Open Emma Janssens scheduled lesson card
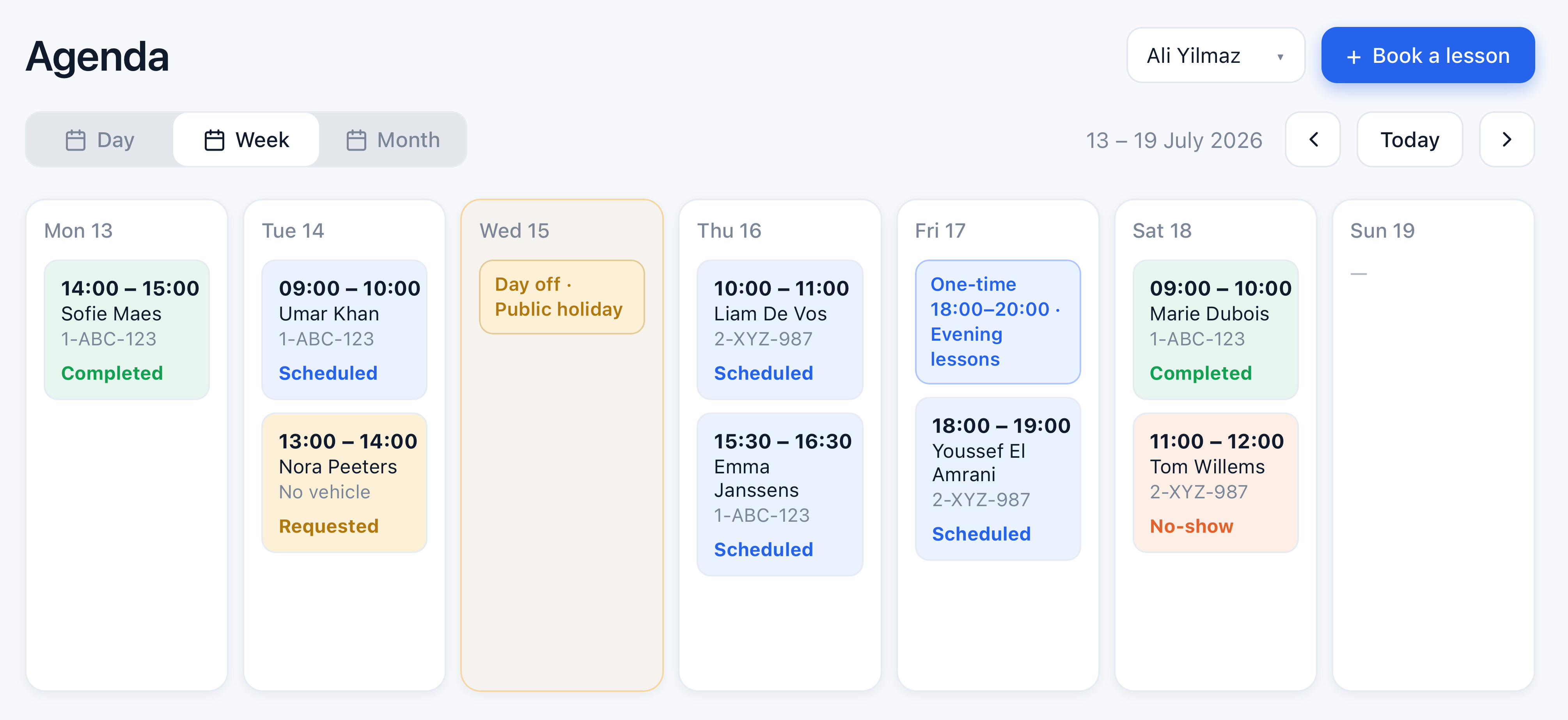 point(780,494)
